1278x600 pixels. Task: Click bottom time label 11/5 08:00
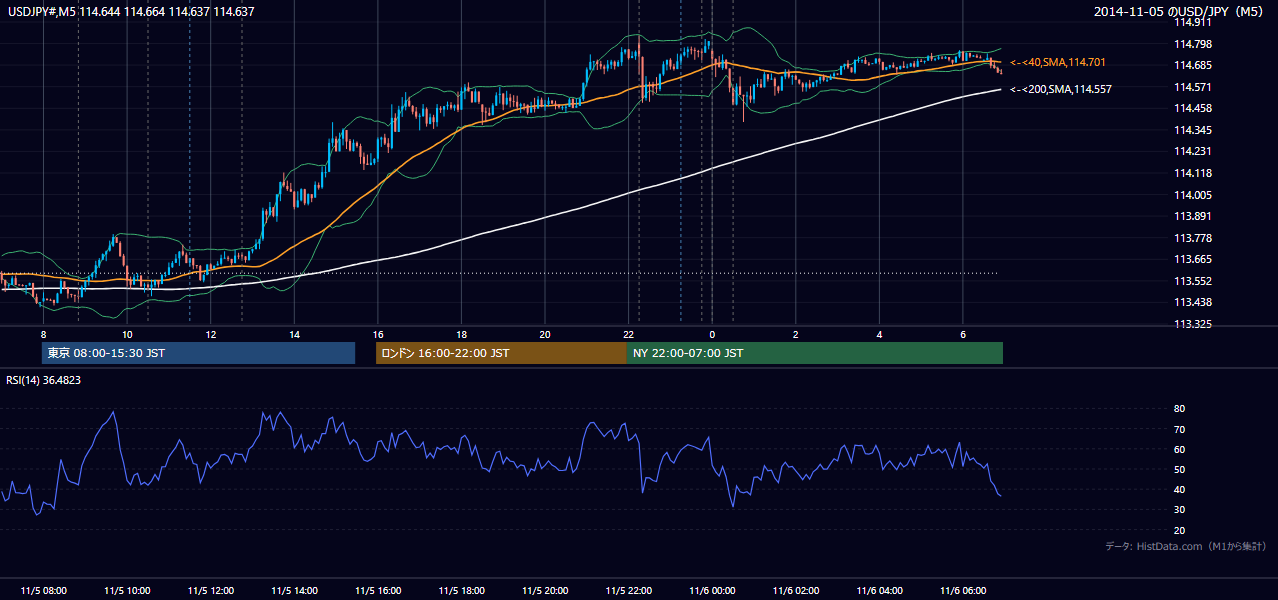point(43,591)
